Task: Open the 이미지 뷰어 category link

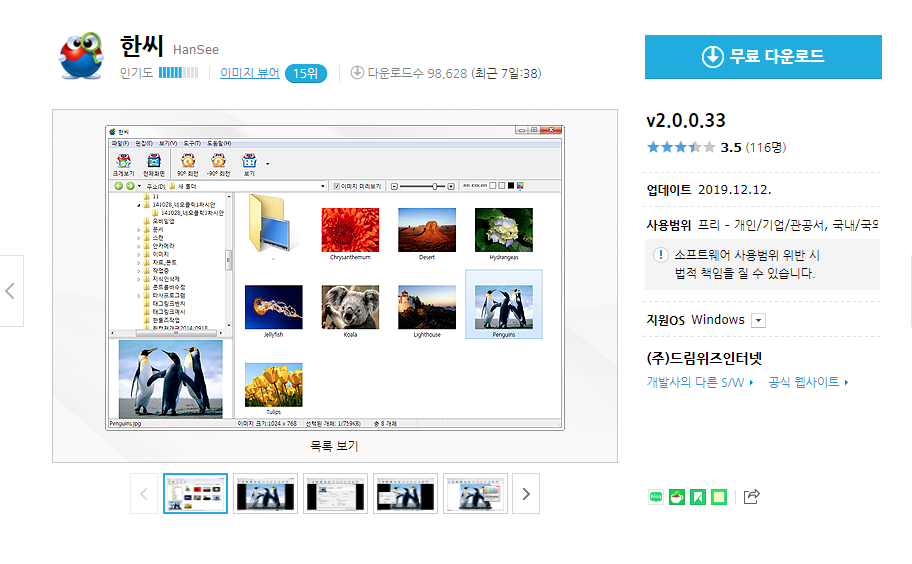Action: [250, 73]
